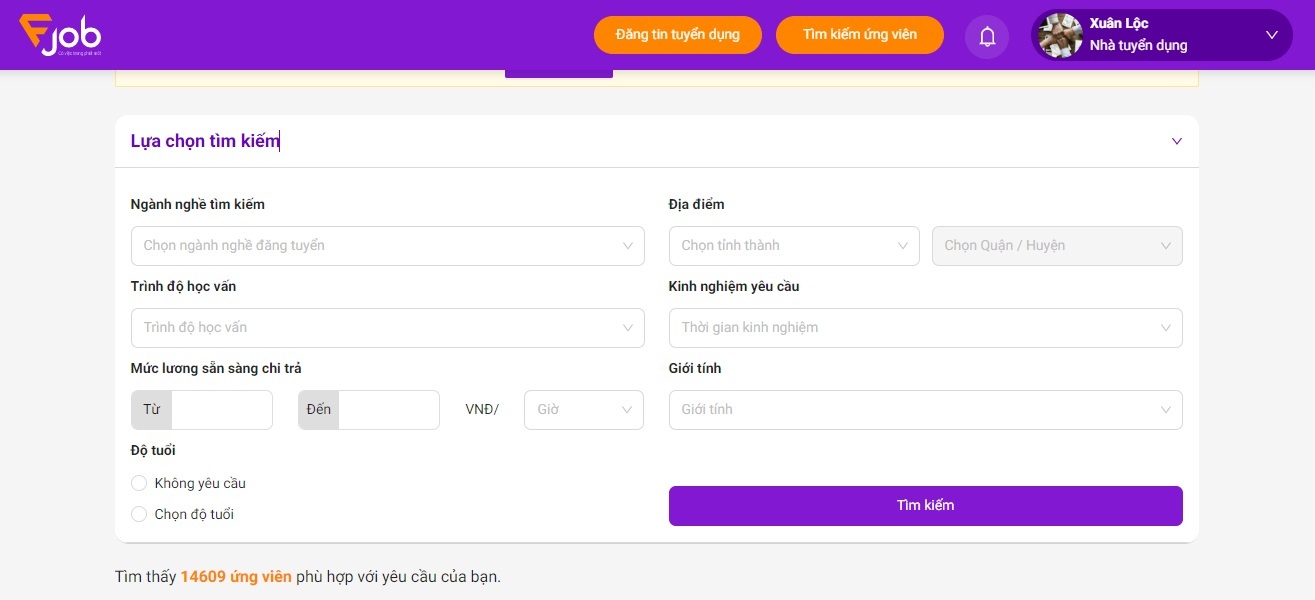Click the 'Đăng tin tuyển dụng' button

(678, 34)
